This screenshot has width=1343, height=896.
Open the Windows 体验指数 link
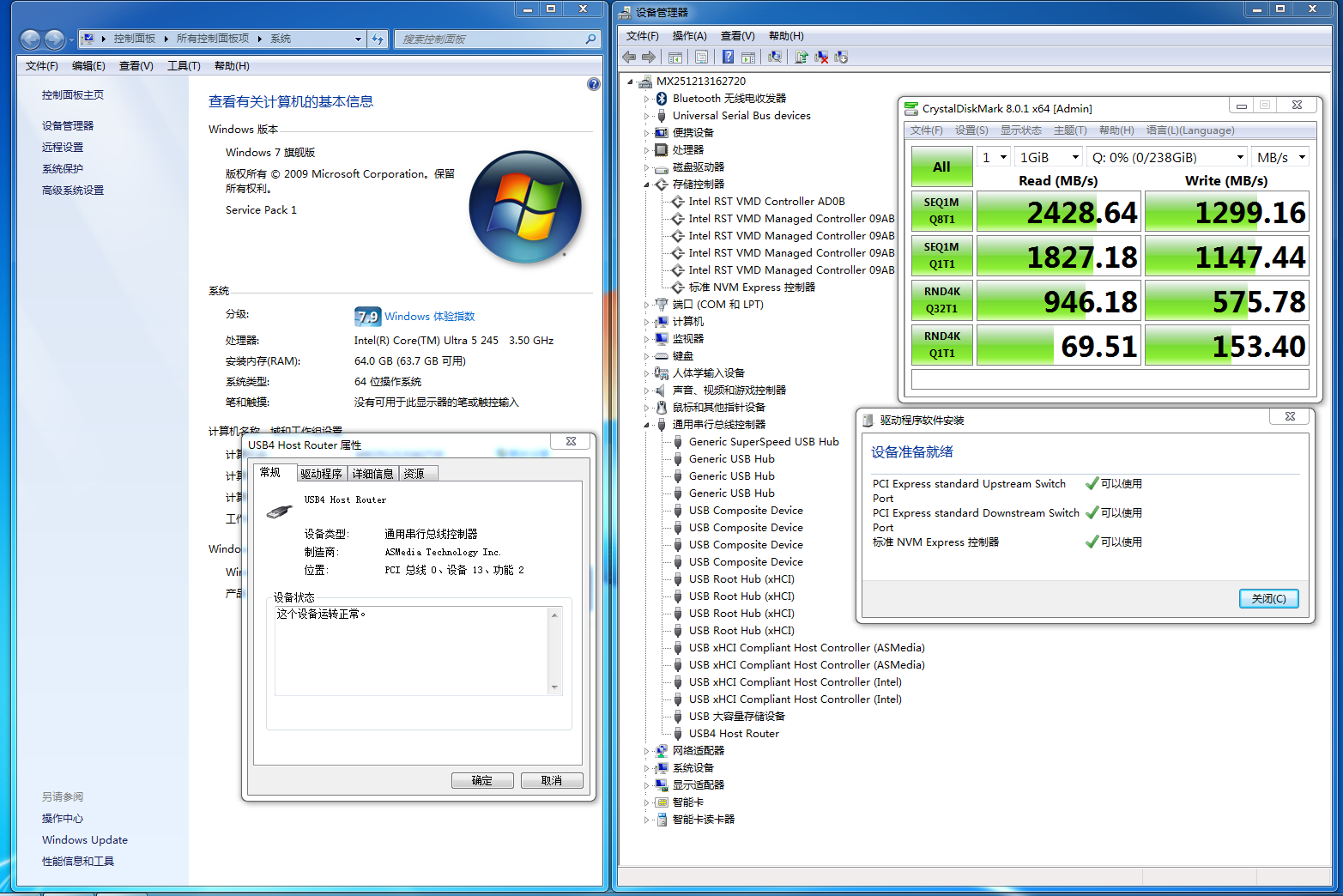(429, 317)
